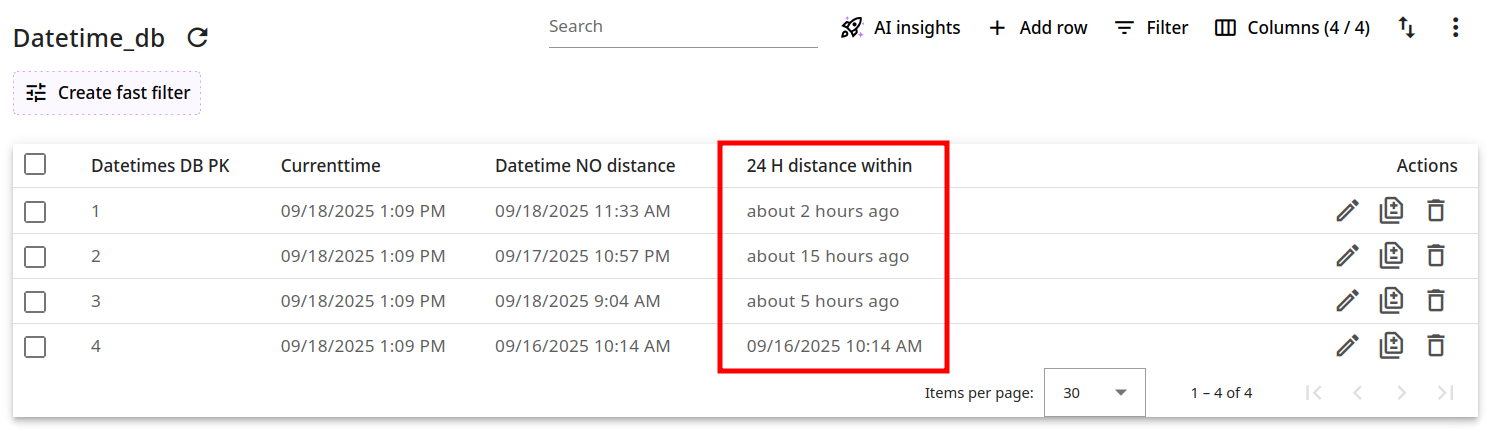Open the Filter options
This screenshot has width=1487, height=429.
[1151, 28]
